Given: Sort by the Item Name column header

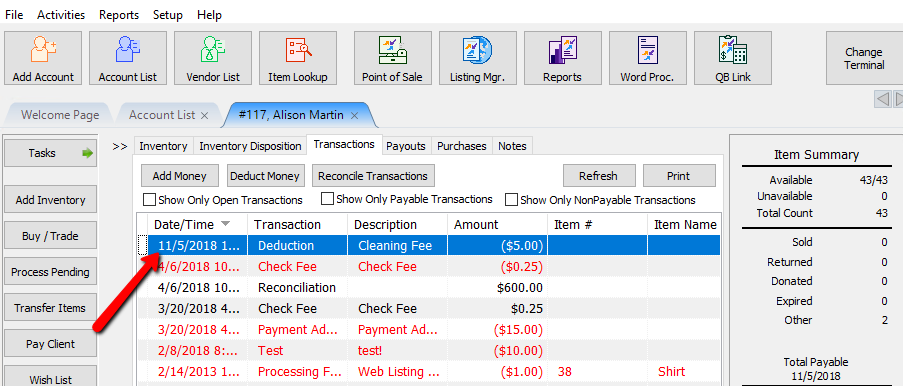Looking at the screenshot, I should pos(684,224).
